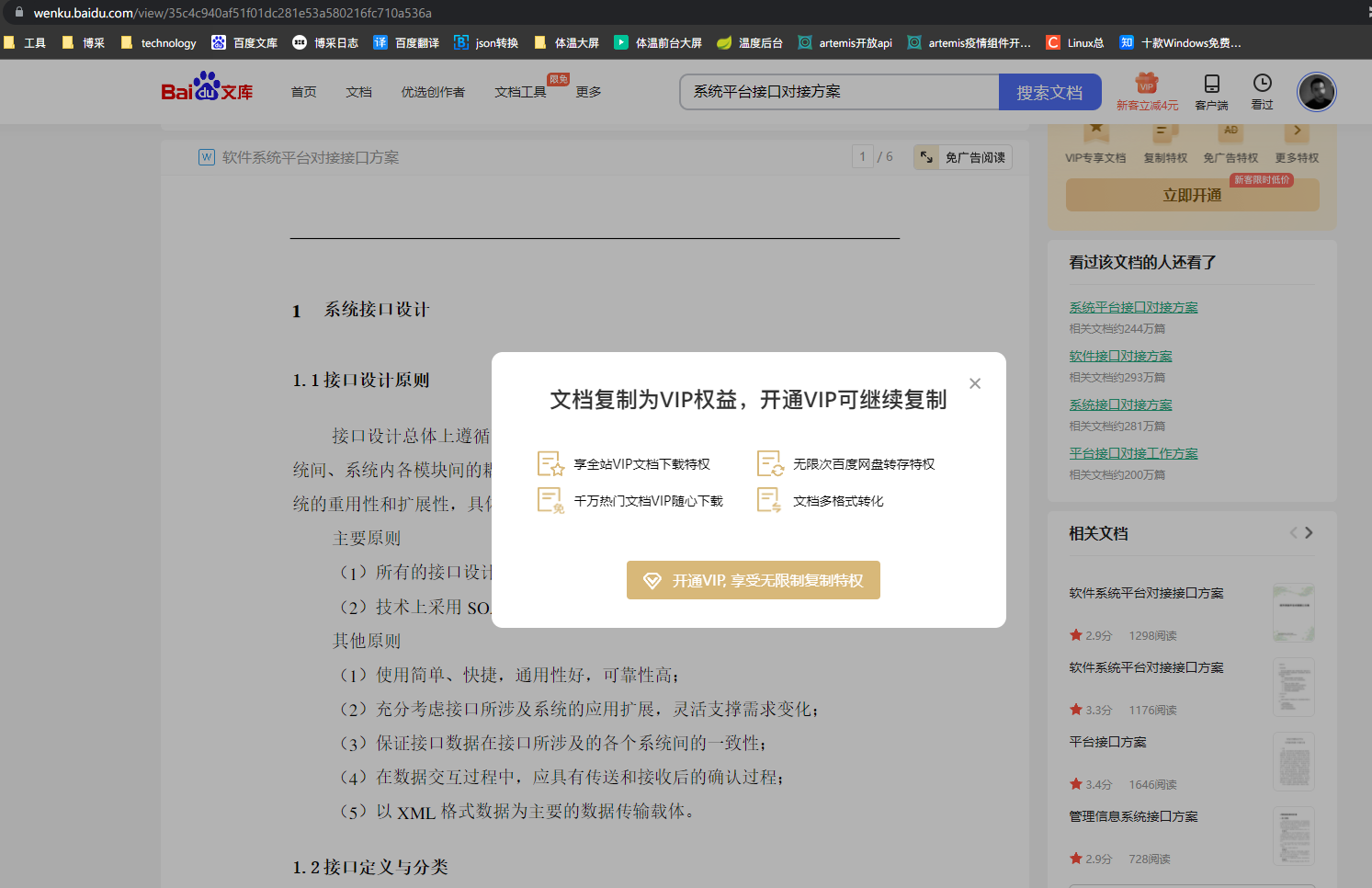Open the 博采 bookmarks folder
Viewport: 1372px width, 888px height.
[x=84, y=42]
